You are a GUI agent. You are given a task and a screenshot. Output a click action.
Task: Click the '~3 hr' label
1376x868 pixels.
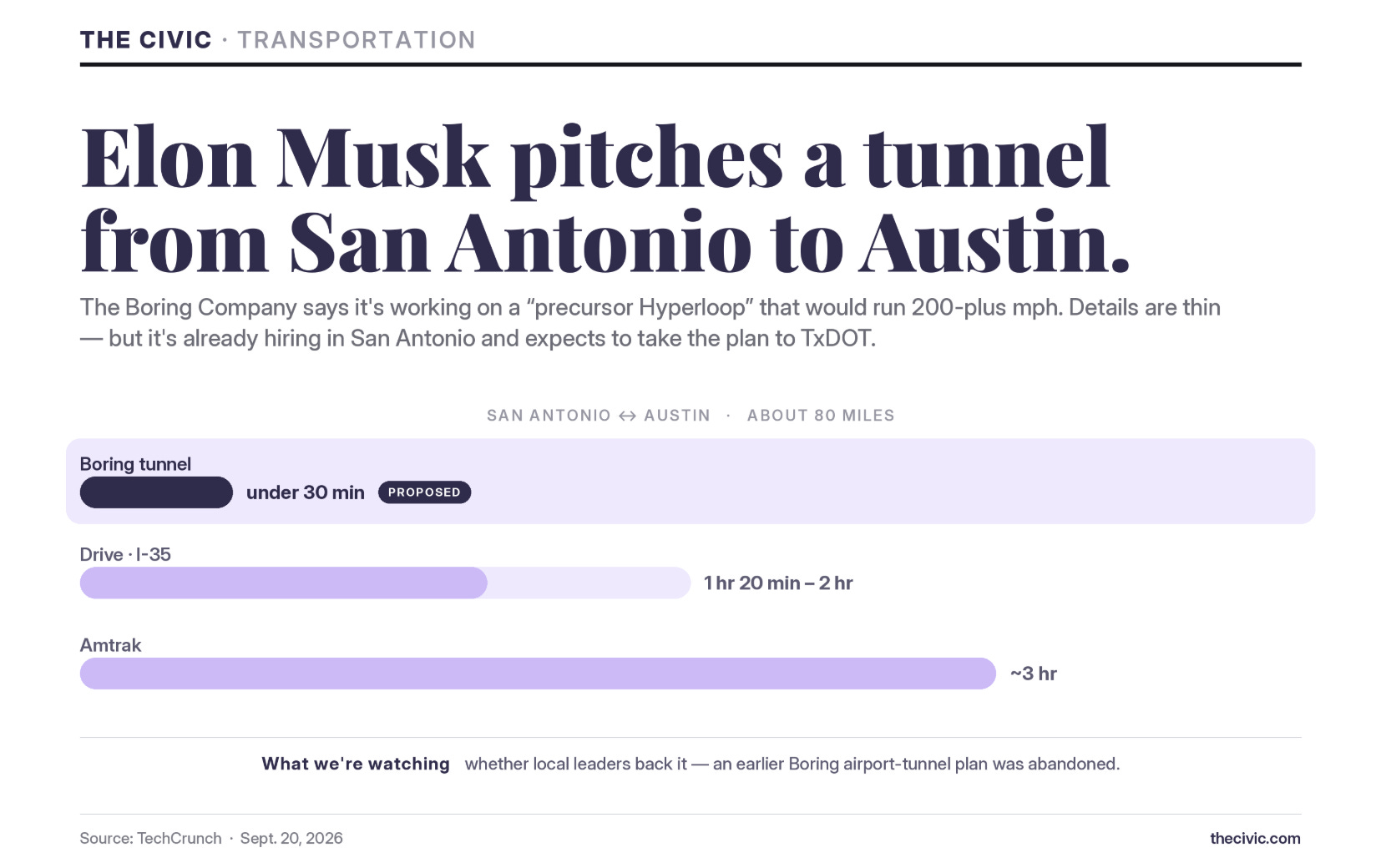[1034, 674]
